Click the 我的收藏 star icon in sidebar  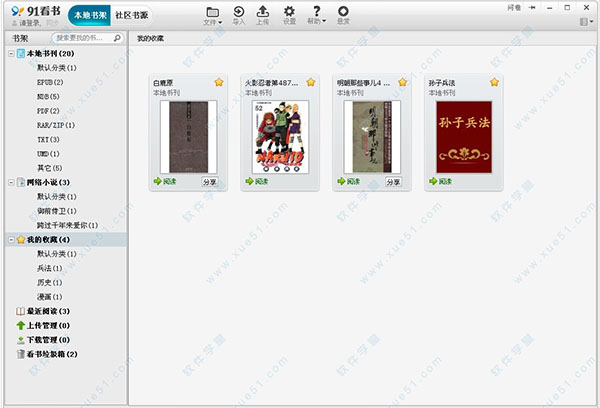pos(21,240)
